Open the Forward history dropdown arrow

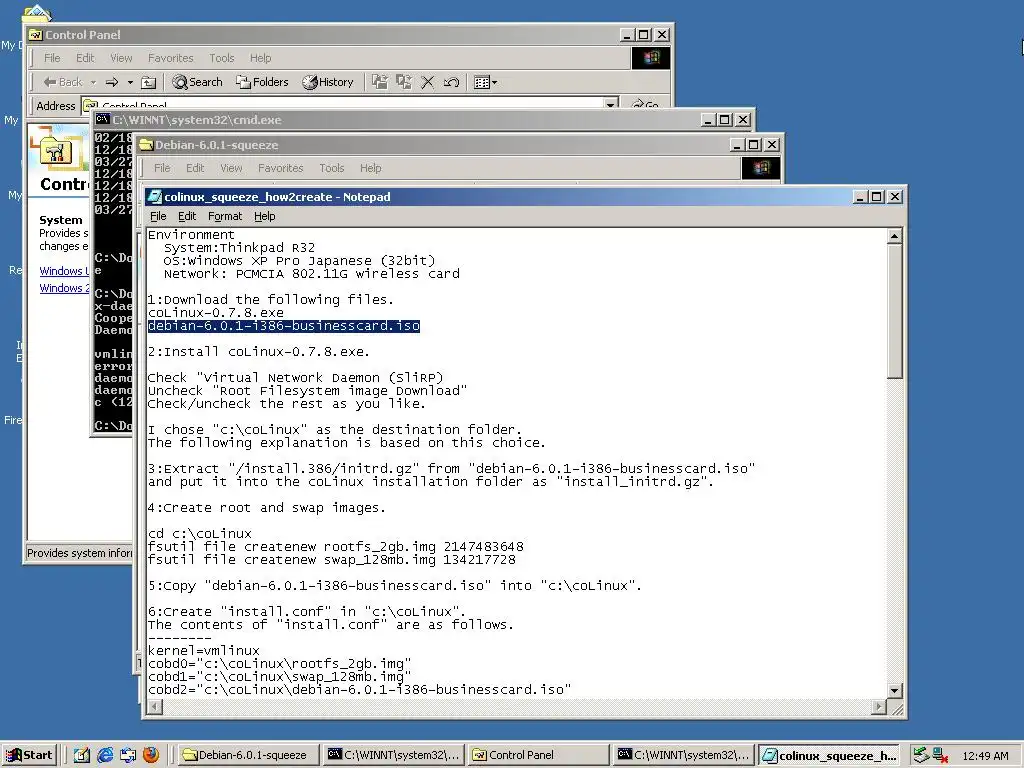(130, 82)
